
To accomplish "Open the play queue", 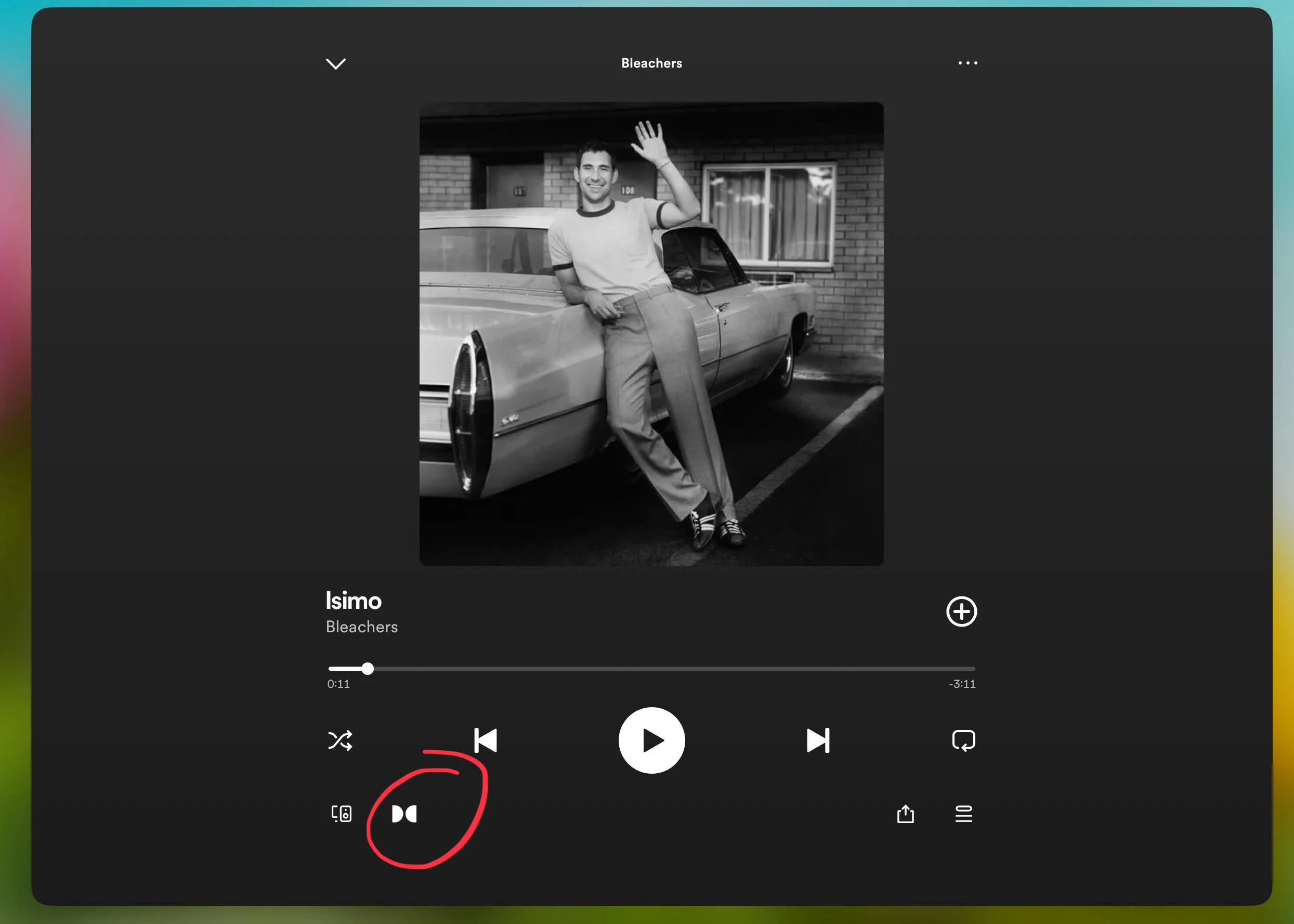I will (x=963, y=814).
